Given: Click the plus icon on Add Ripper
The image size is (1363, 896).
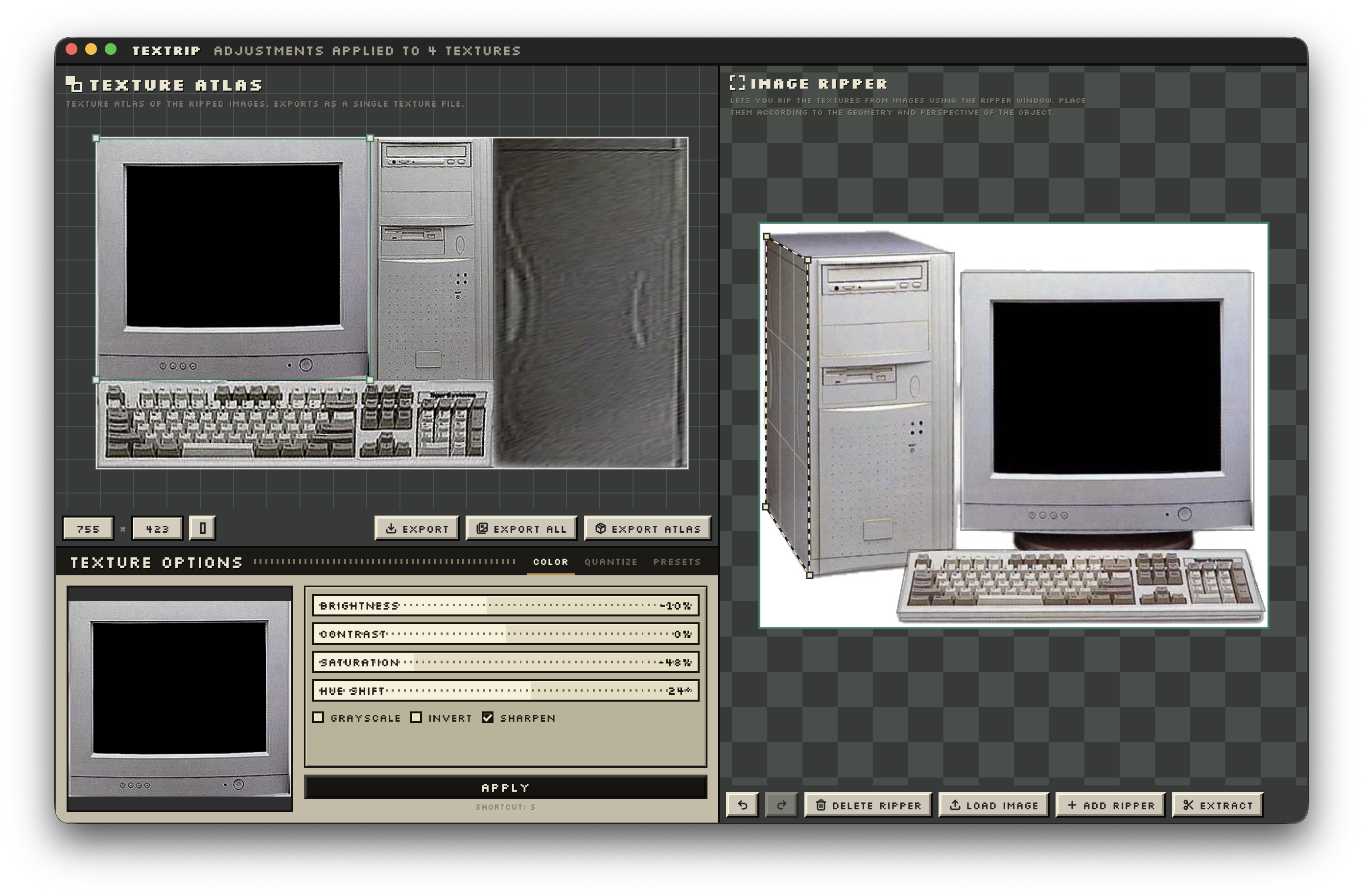Looking at the screenshot, I should tap(1072, 805).
